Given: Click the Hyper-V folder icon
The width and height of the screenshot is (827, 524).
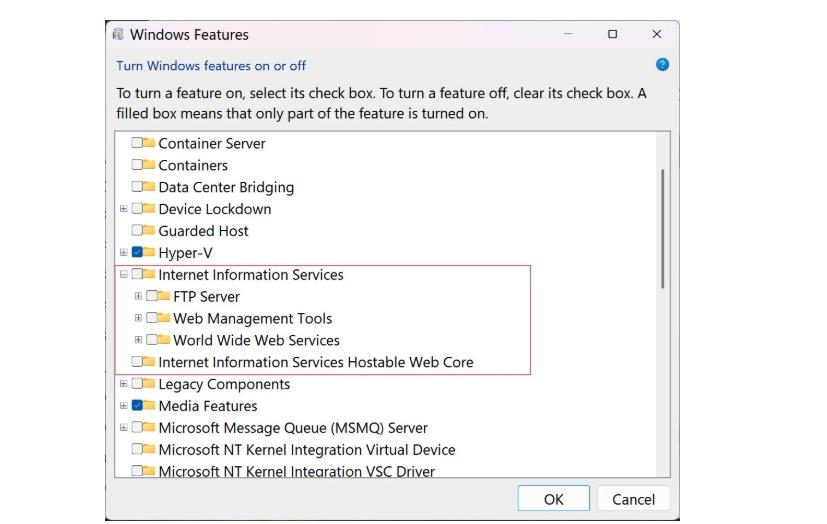Looking at the screenshot, I should 149,253.
